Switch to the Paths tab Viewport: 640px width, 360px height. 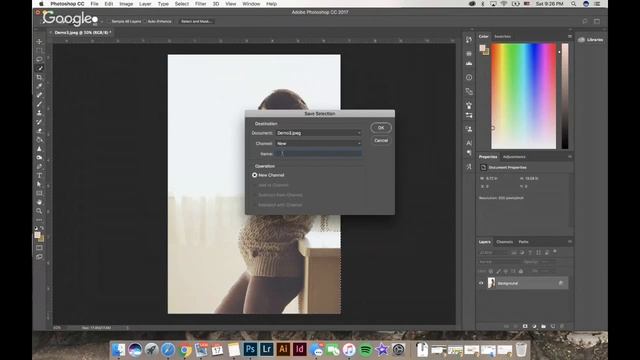[x=524, y=242]
